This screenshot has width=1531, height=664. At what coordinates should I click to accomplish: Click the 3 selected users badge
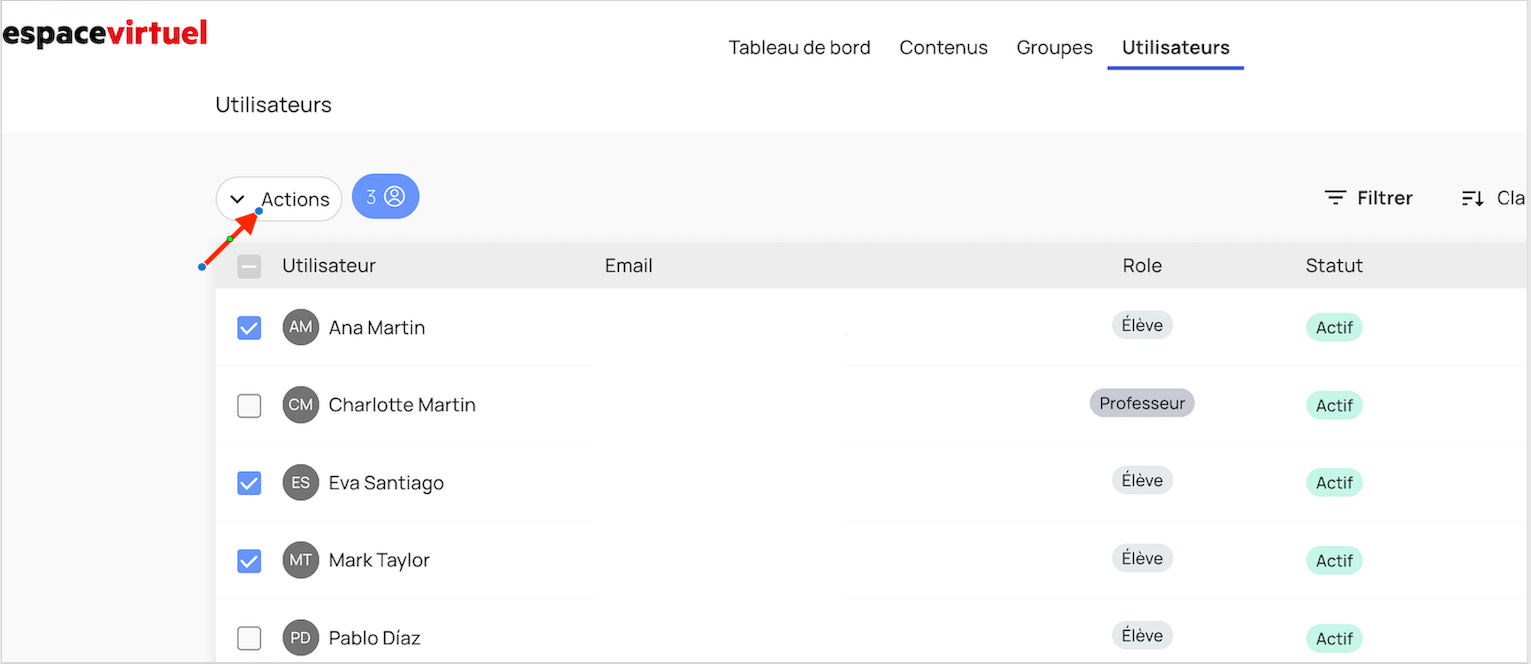tap(385, 197)
